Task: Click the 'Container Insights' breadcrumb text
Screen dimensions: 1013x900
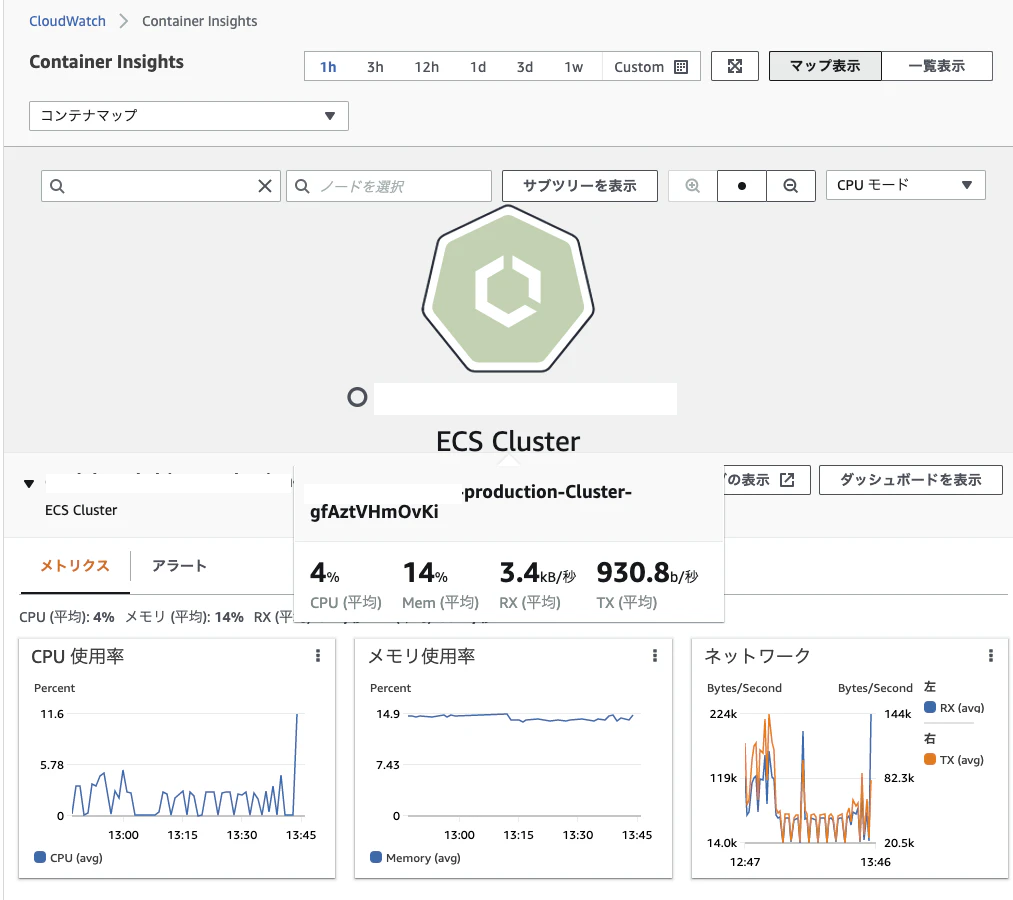Action: point(200,21)
